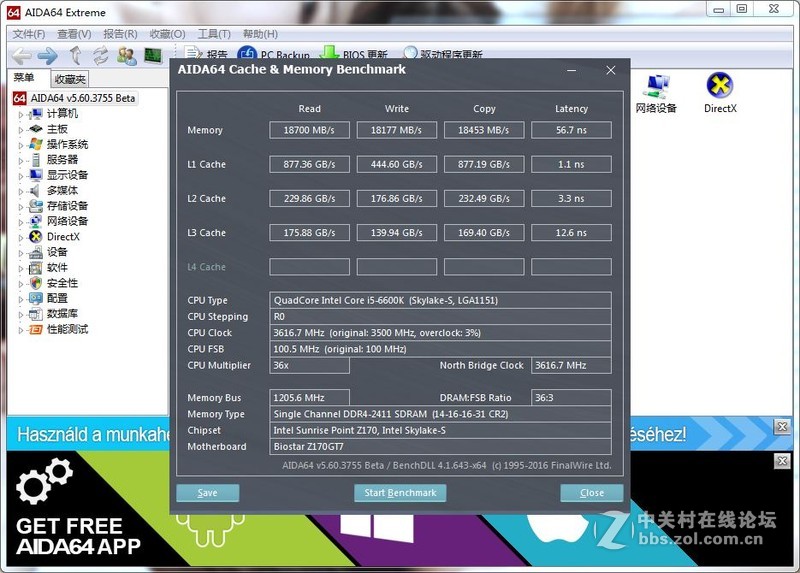Click the CPU Type field

click(x=440, y=300)
